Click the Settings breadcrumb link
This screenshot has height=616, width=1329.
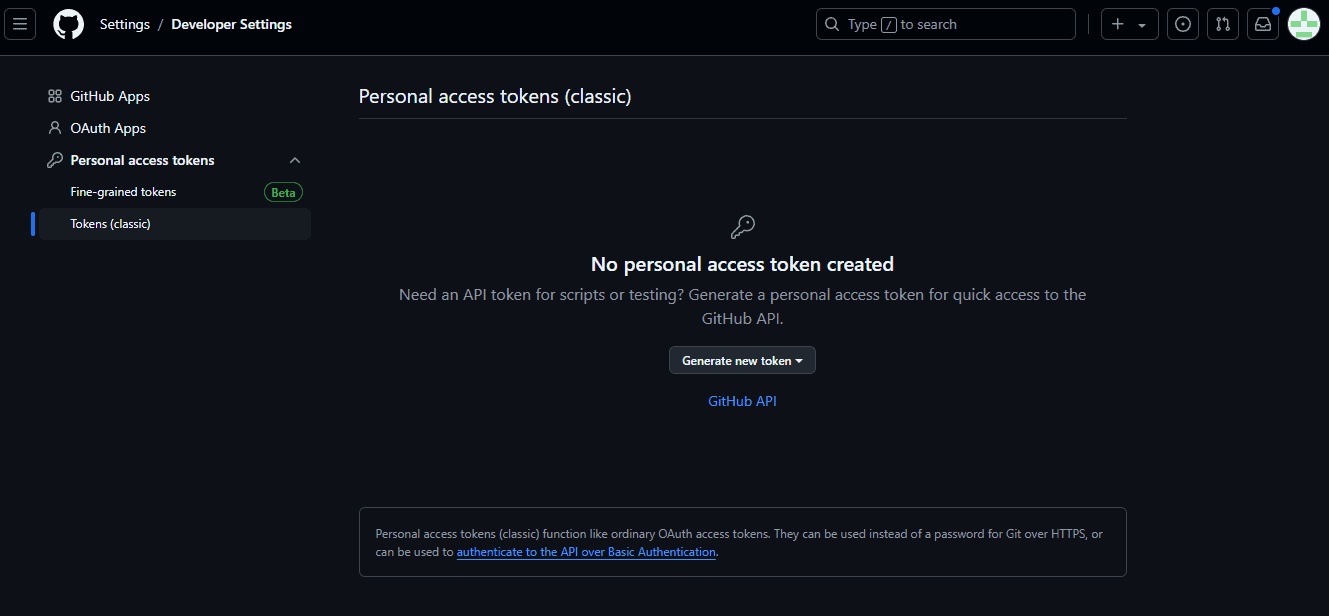click(x=125, y=24)
